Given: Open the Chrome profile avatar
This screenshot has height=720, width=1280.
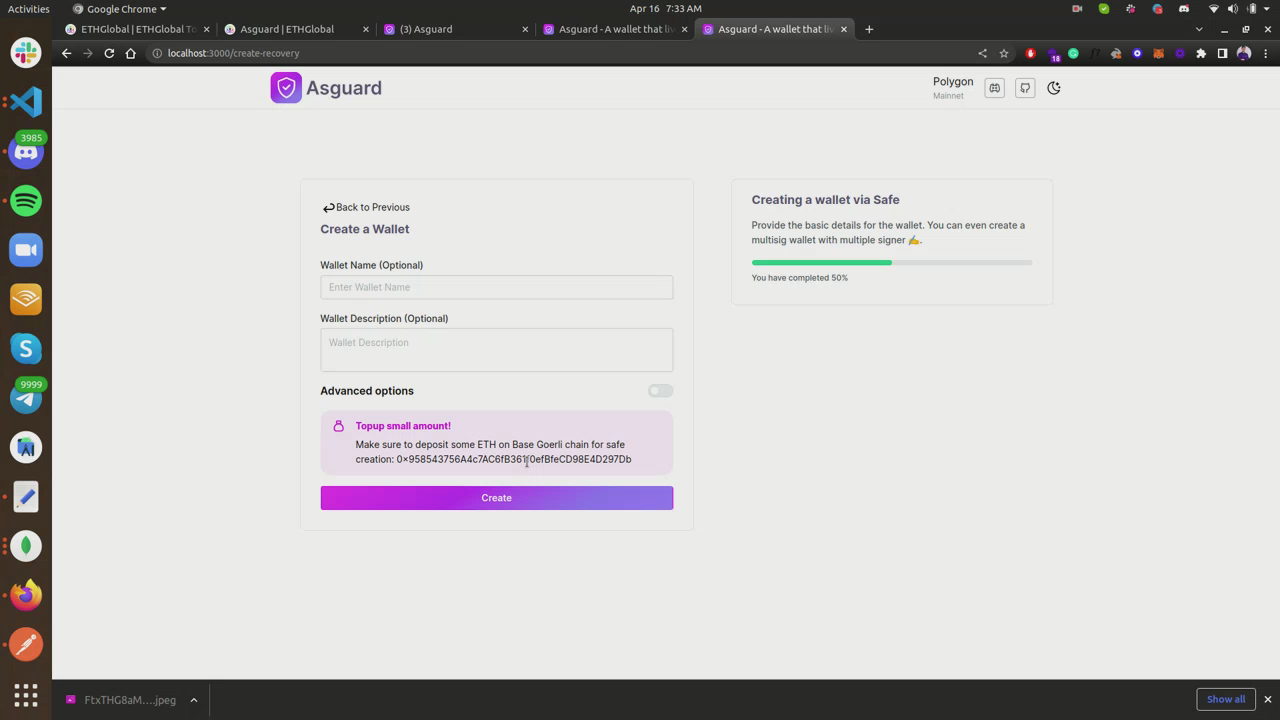Looking at the screenshot, I should pos(1244,53).
